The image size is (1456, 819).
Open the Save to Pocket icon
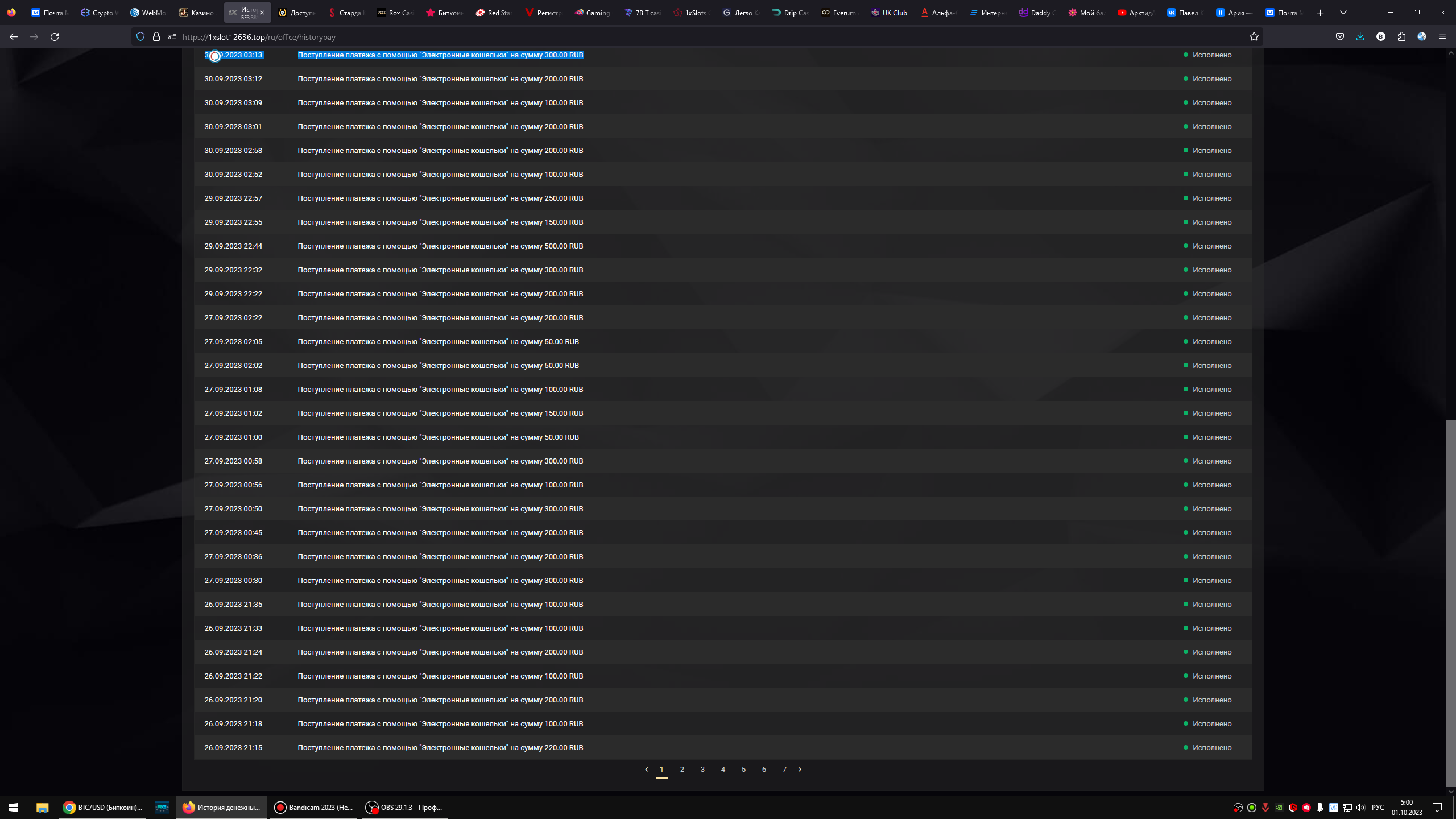[1340, 37]
